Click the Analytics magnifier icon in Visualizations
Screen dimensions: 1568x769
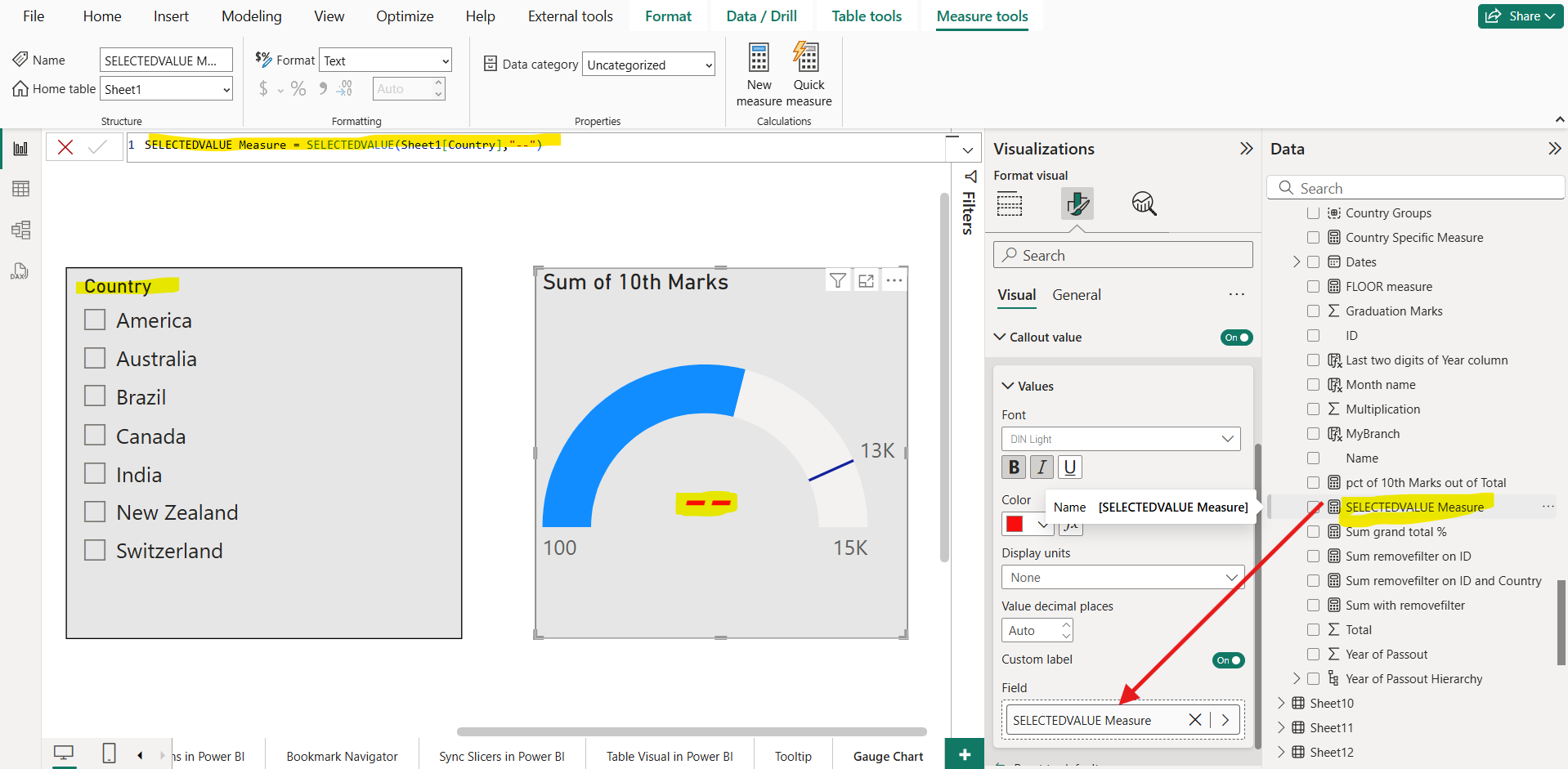(1144, 203)
